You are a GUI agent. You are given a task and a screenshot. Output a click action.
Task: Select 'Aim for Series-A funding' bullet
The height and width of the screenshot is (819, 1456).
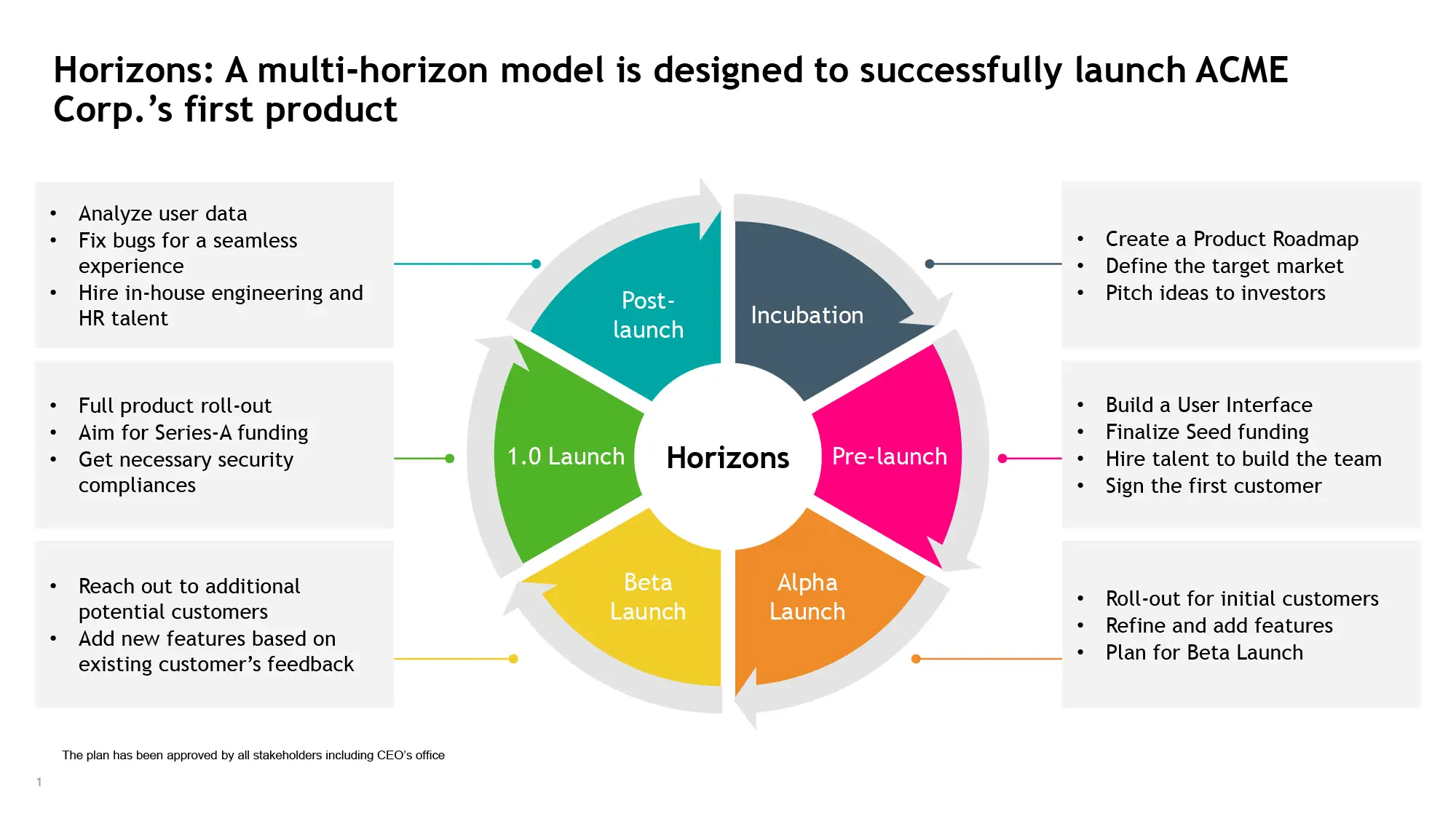coord(194,432)
